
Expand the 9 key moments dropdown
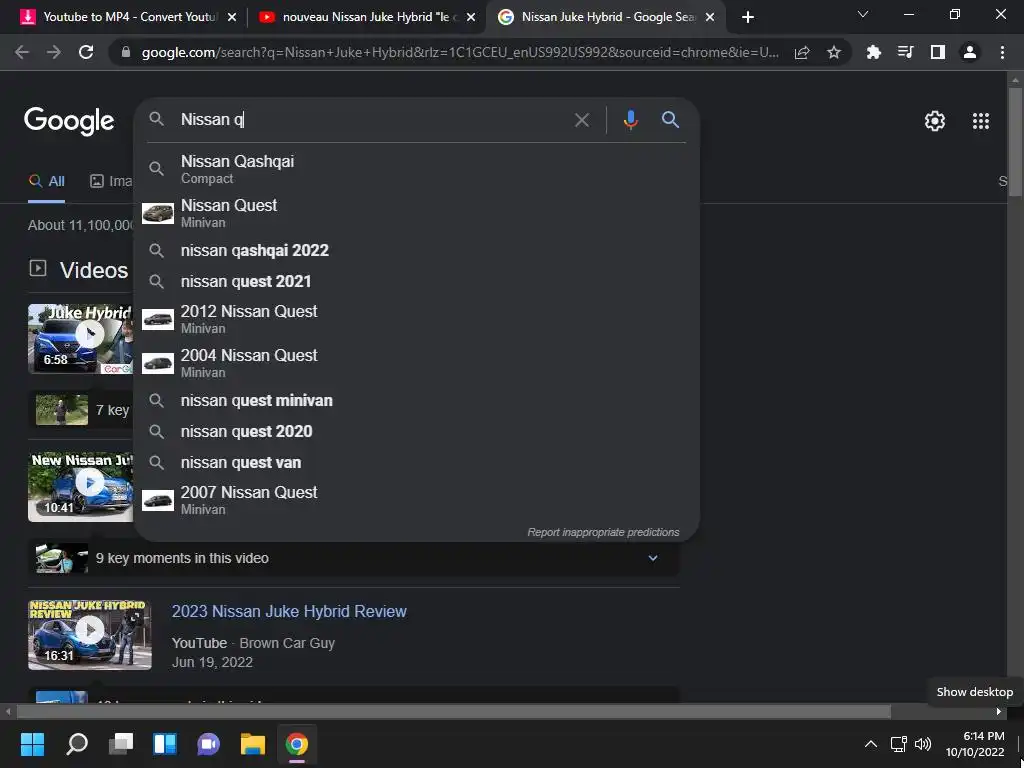point(652,558)
